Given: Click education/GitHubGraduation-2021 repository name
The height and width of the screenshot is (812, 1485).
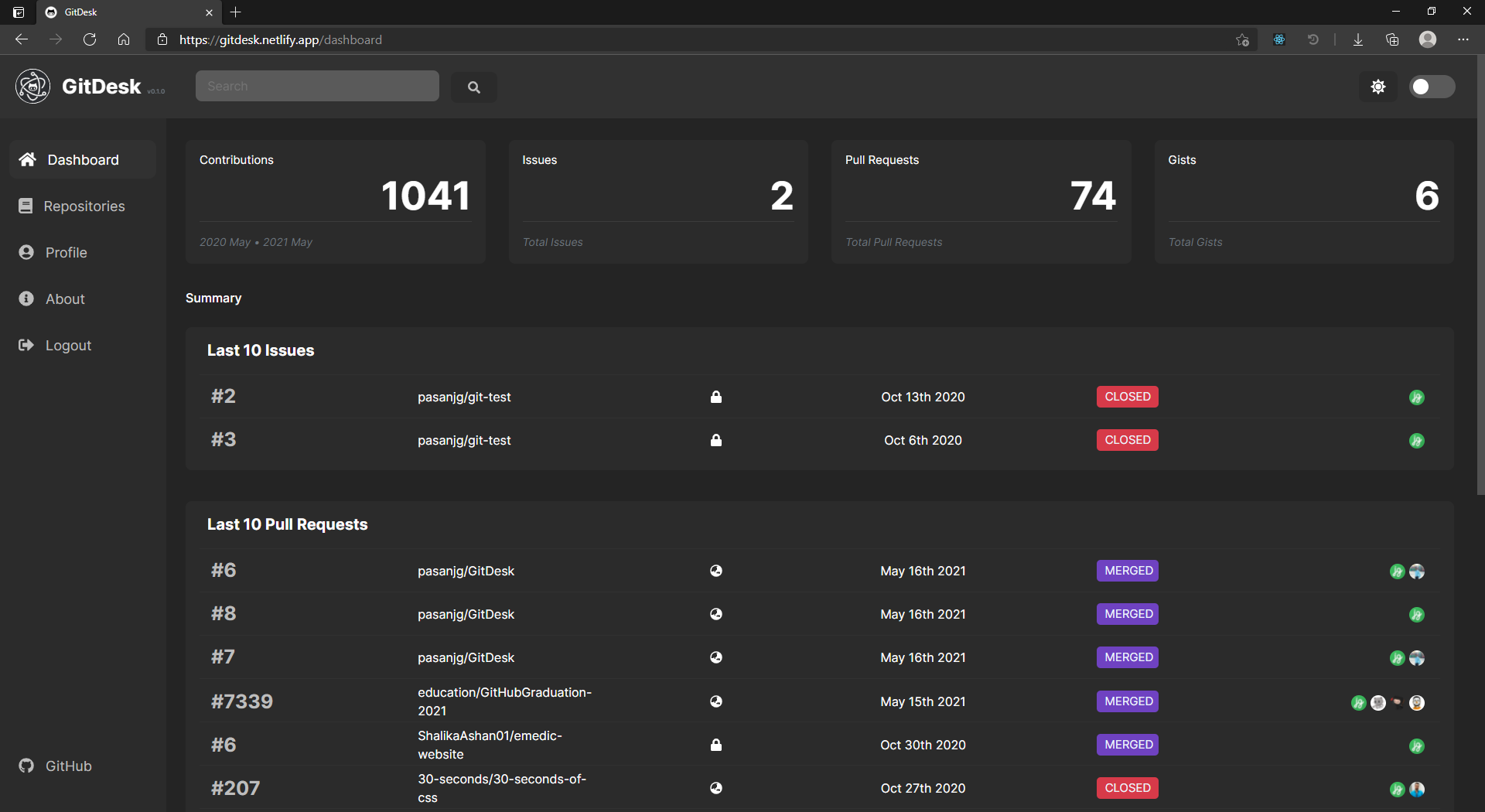Looking at the screenshot, I should [x=504, y=701].
